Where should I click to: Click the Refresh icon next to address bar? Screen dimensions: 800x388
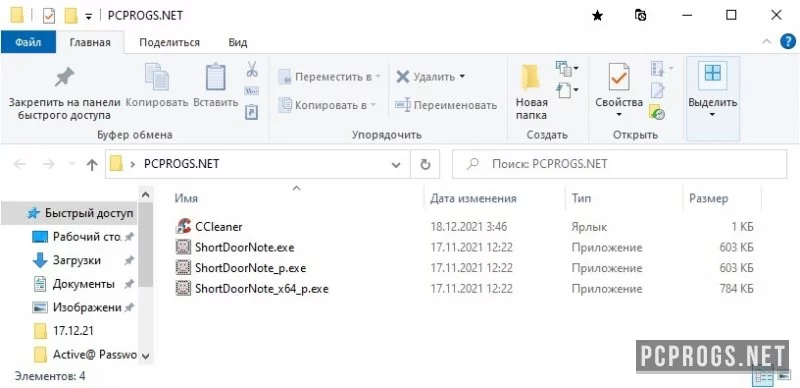click(x=425, y=164)
